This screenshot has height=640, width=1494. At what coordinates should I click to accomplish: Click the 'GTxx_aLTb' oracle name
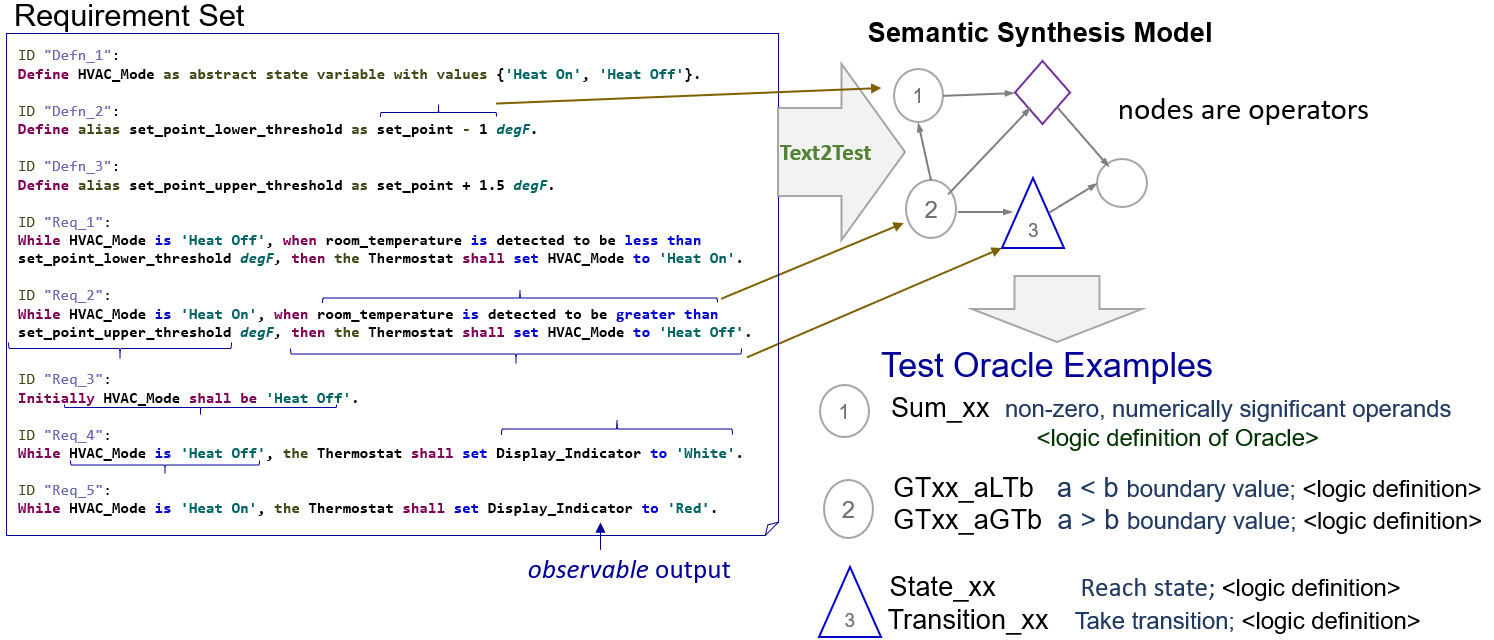(969, 490)
